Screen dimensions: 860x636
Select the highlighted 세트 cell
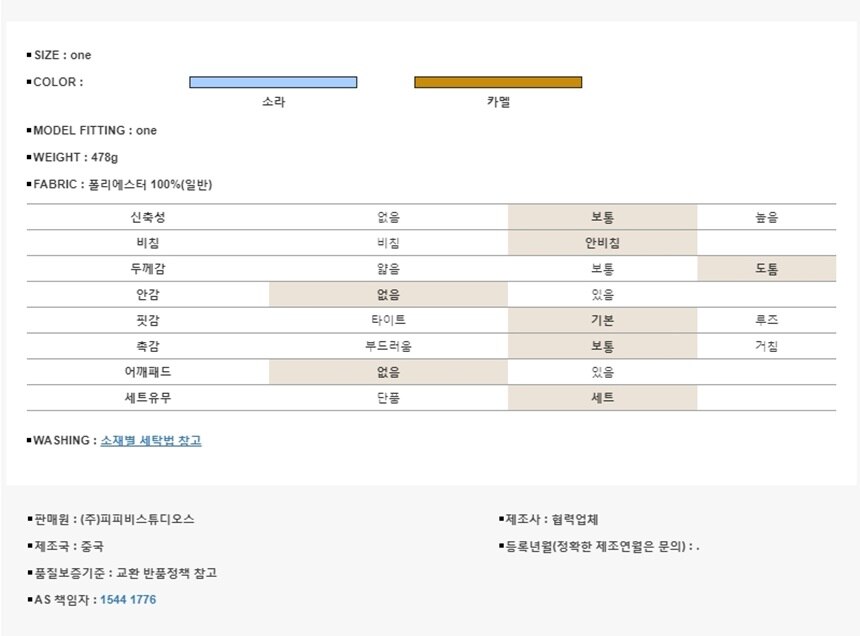click(x=602, y=398)
